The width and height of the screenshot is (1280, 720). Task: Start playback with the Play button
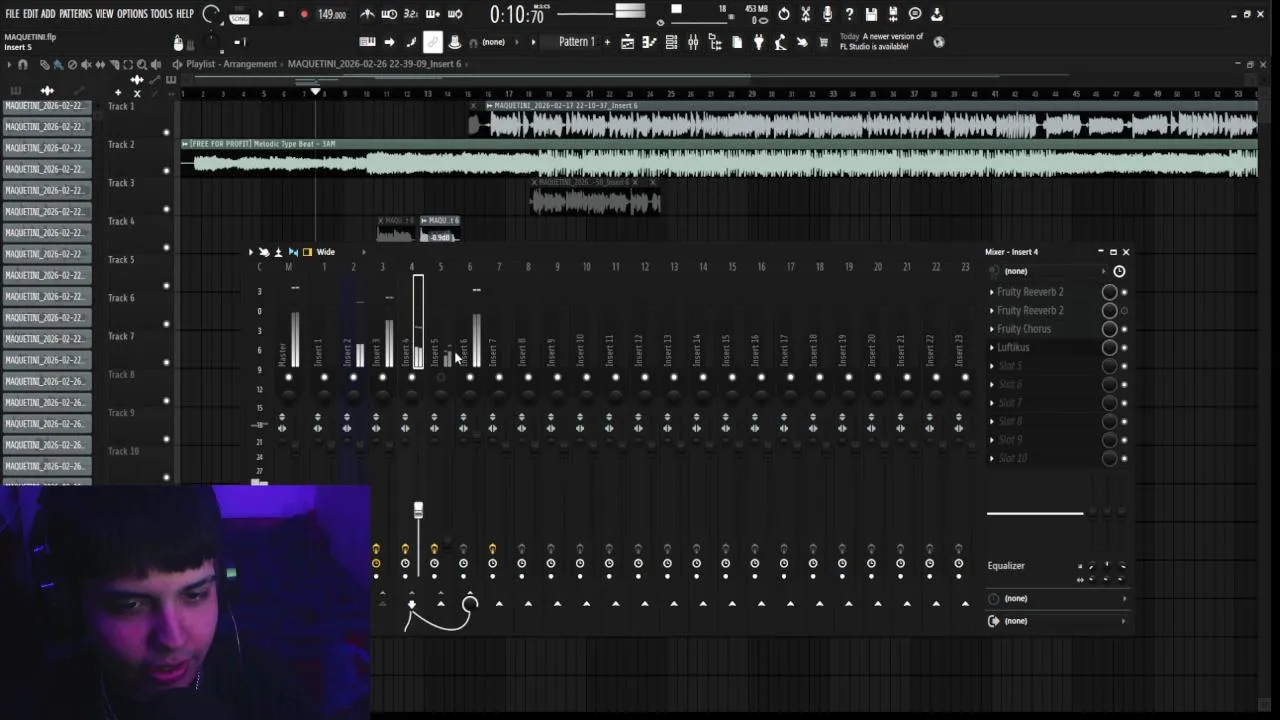[260, 14]
